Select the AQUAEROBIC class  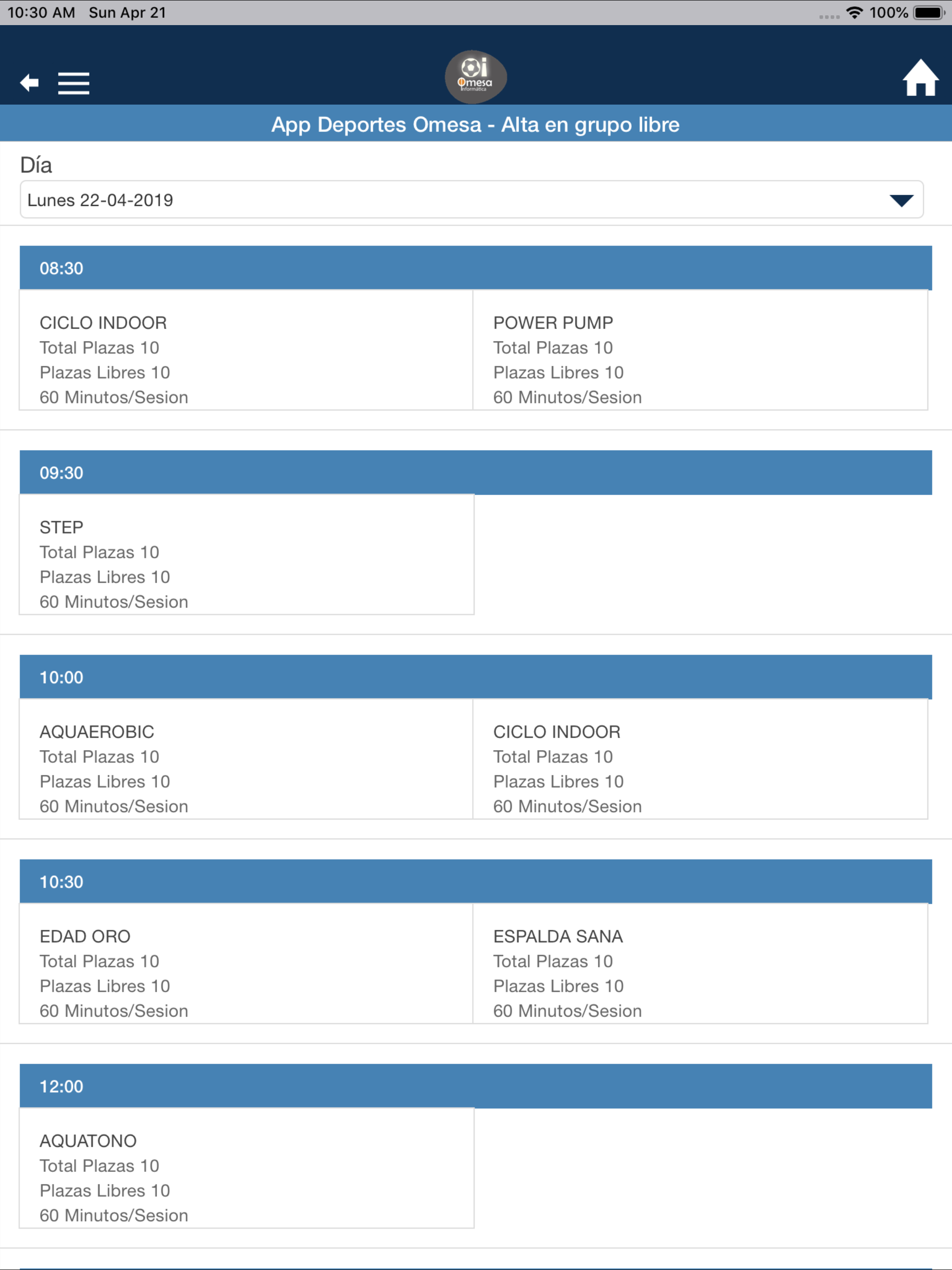tap(246, 759)
